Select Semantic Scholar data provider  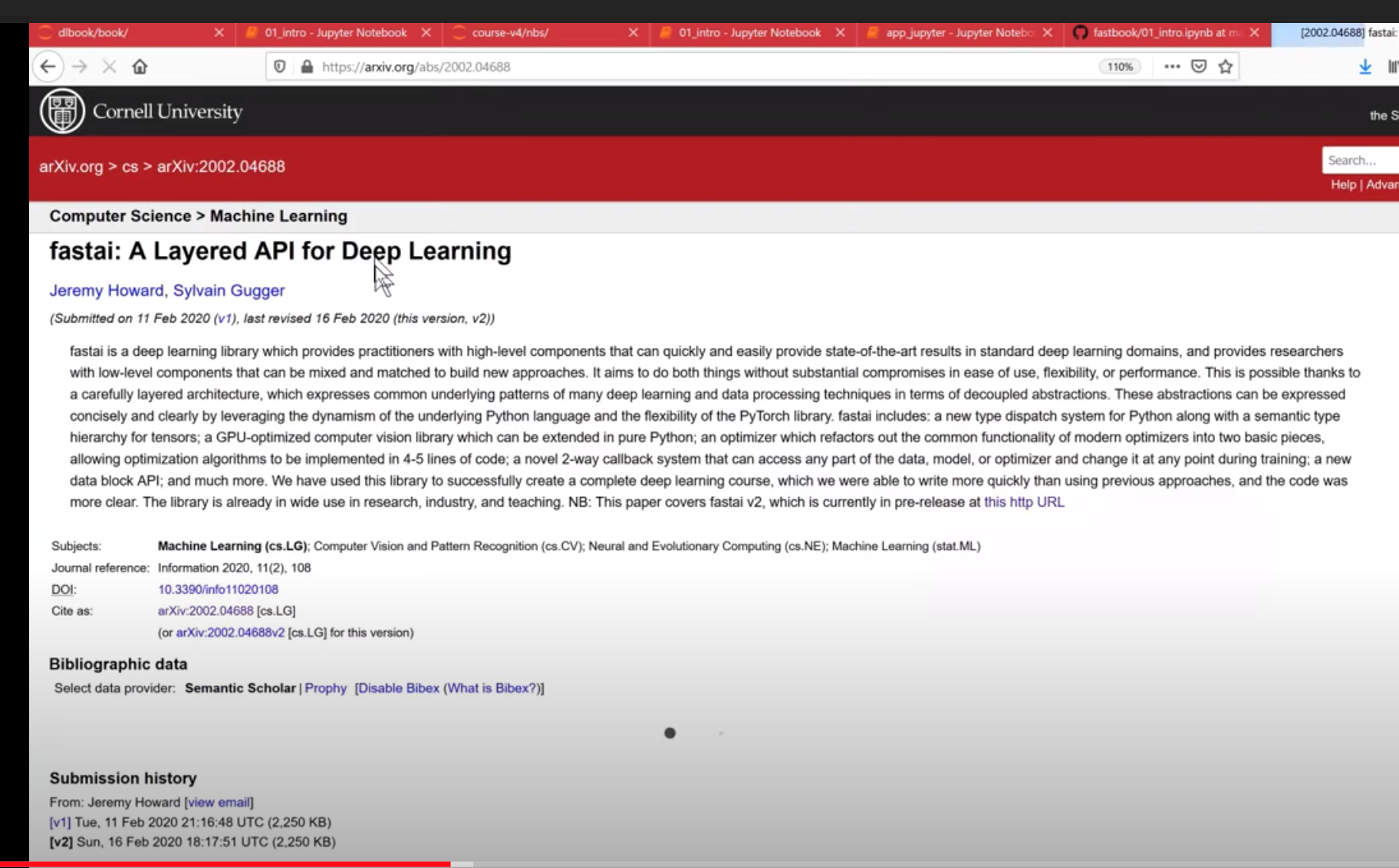(240, 688)
